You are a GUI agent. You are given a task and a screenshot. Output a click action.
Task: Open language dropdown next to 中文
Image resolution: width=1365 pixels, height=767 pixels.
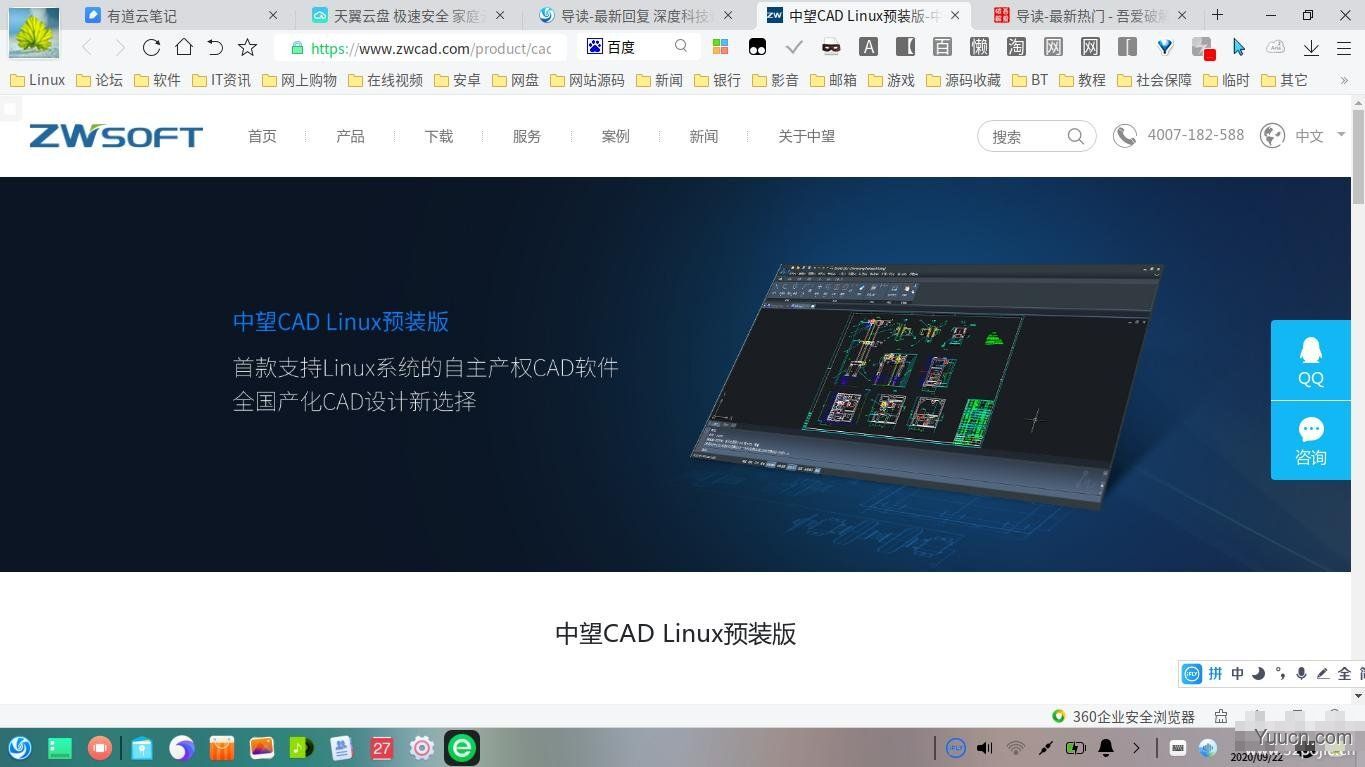(x=1341, y=134)
